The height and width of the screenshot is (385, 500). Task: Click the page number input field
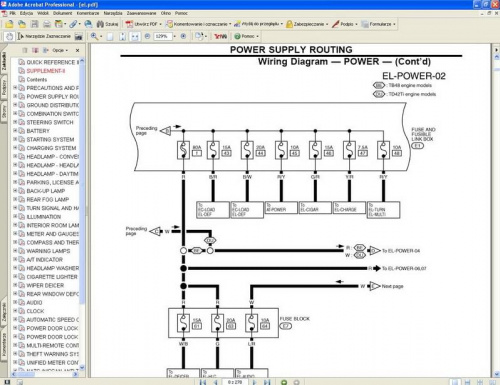point(235,382)
